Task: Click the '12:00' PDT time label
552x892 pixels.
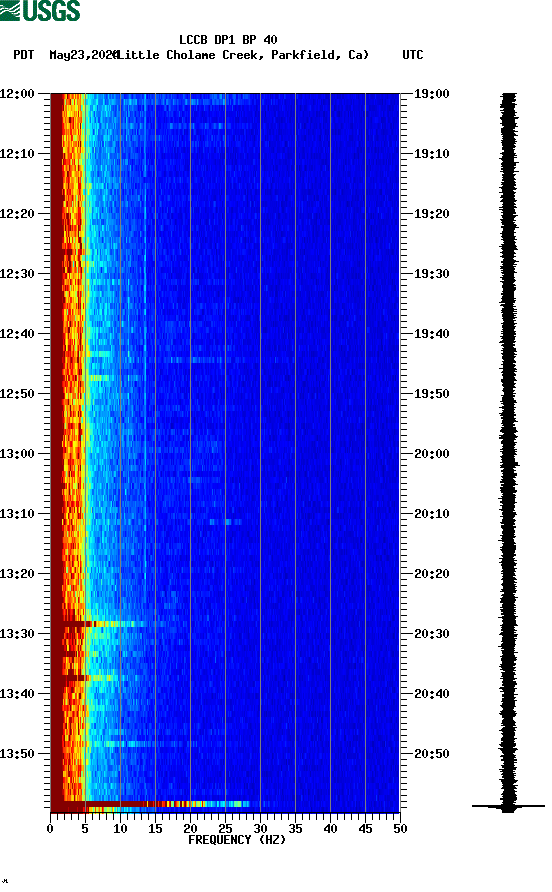Action: tap(17, 94)
